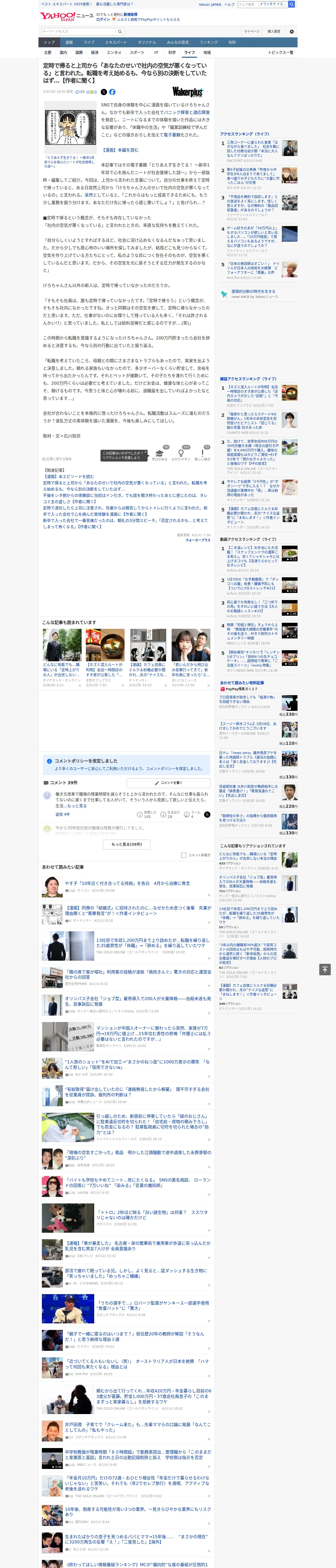The image size is (336, 1568).
Task: Click もっと見る(39件) comments button
Action: 127,844
